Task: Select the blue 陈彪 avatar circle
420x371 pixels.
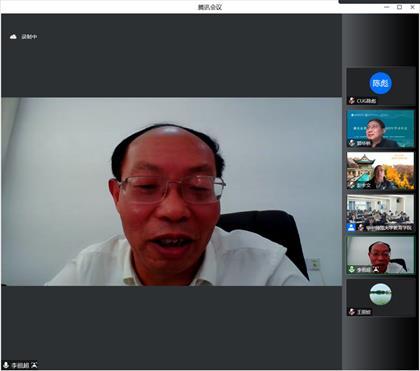Action: coord(380,83)
